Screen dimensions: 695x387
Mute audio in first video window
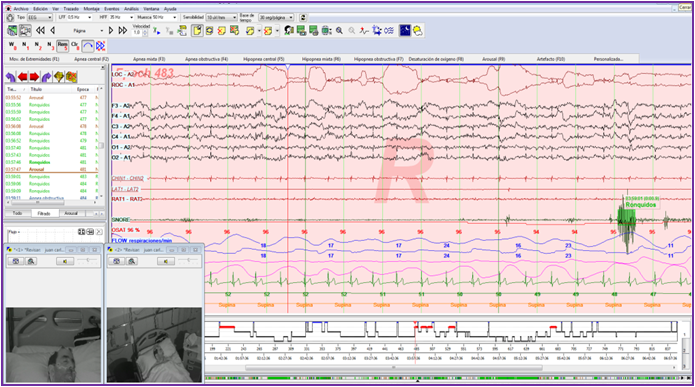[x=65, y=261]
